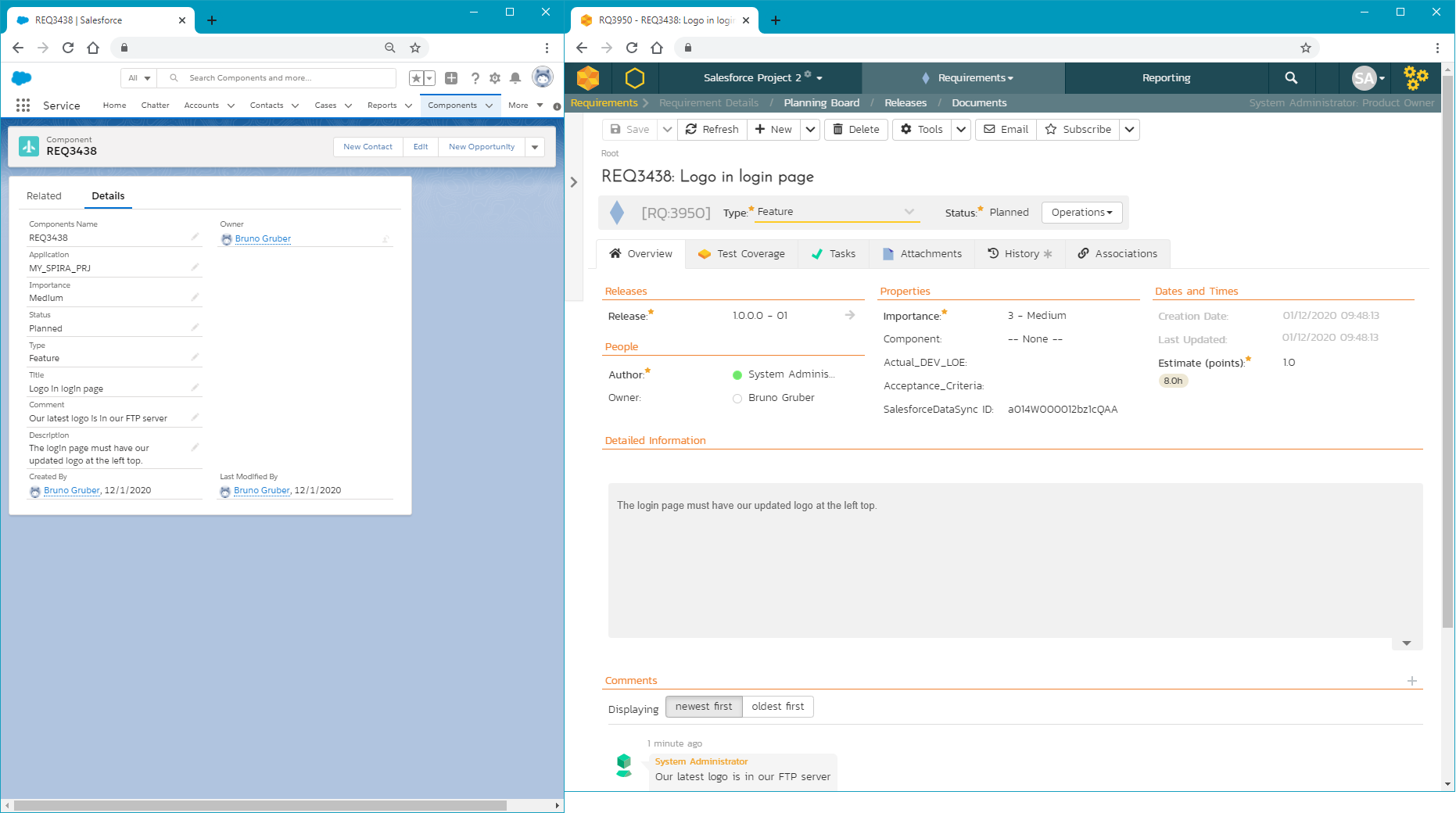This screenshot has width=1456, height=813.
Task: Click the pencil icon next to Importance
Action: (195, 297)
